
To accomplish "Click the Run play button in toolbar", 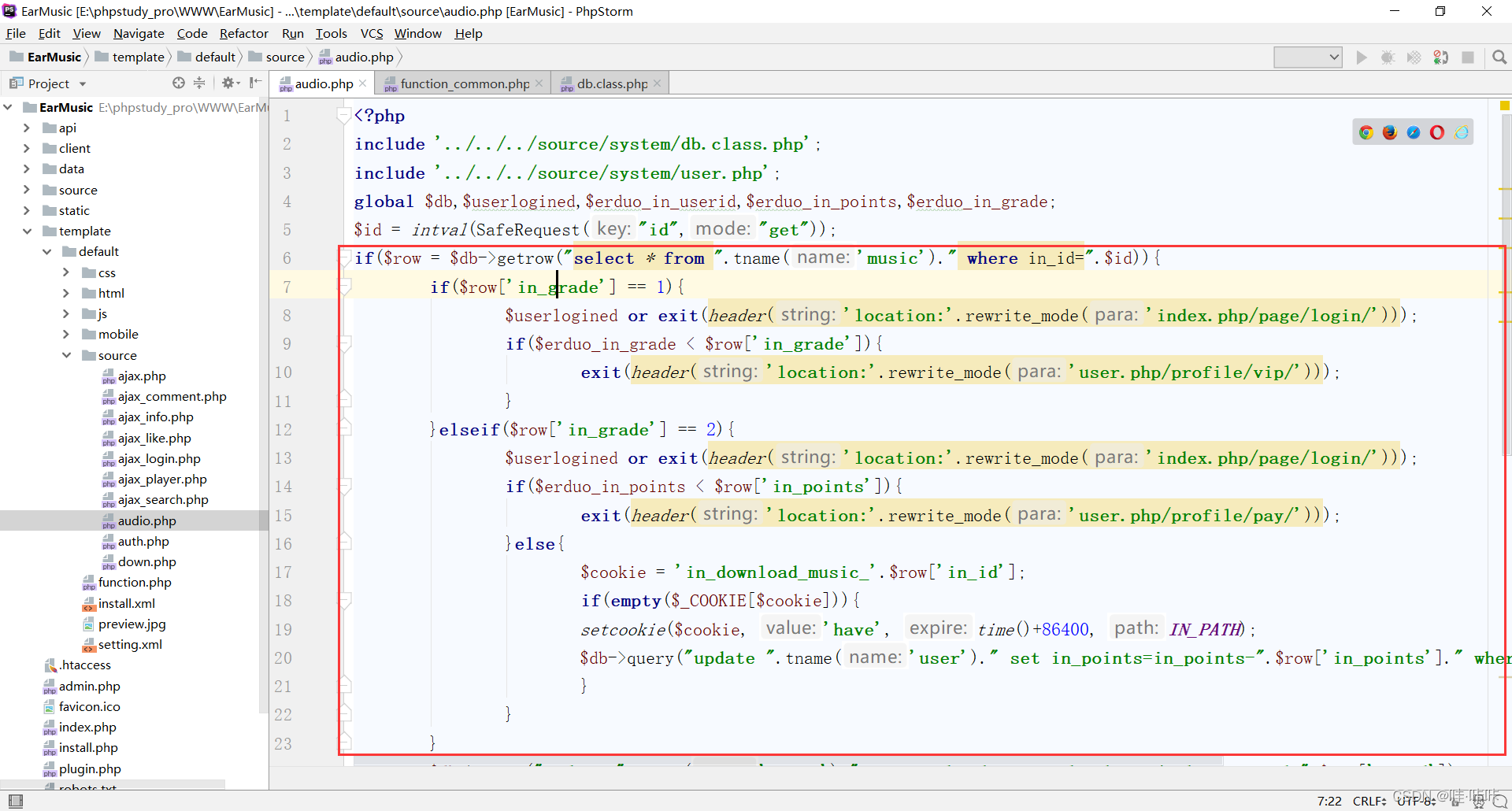I will 1362,57.
